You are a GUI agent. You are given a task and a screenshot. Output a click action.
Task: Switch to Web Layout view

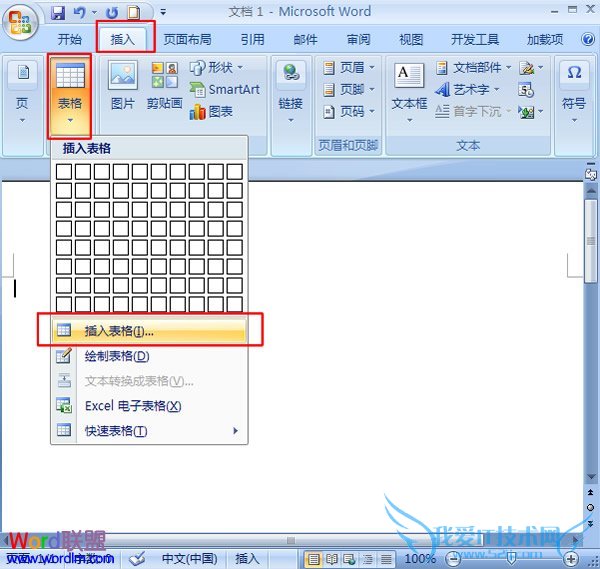point(349,559)
